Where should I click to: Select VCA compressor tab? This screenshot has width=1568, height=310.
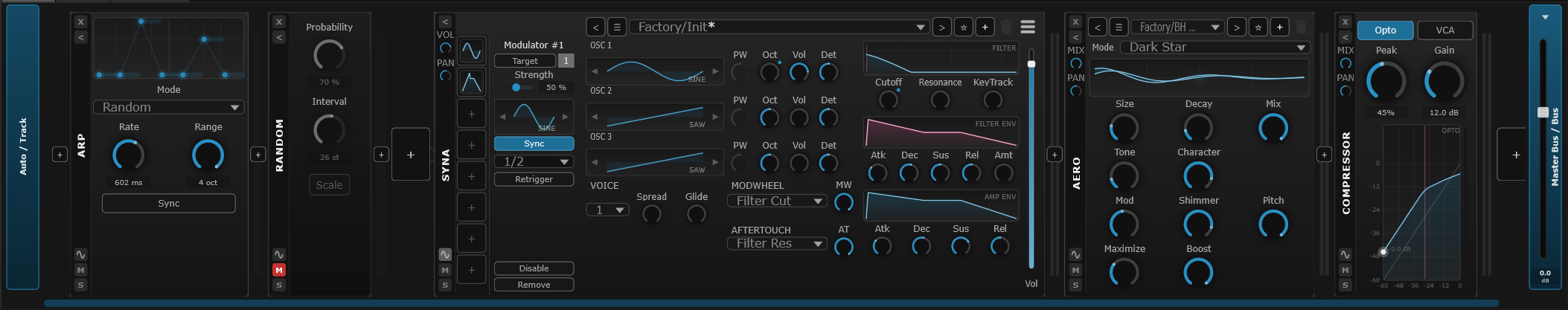point(1444,30)
